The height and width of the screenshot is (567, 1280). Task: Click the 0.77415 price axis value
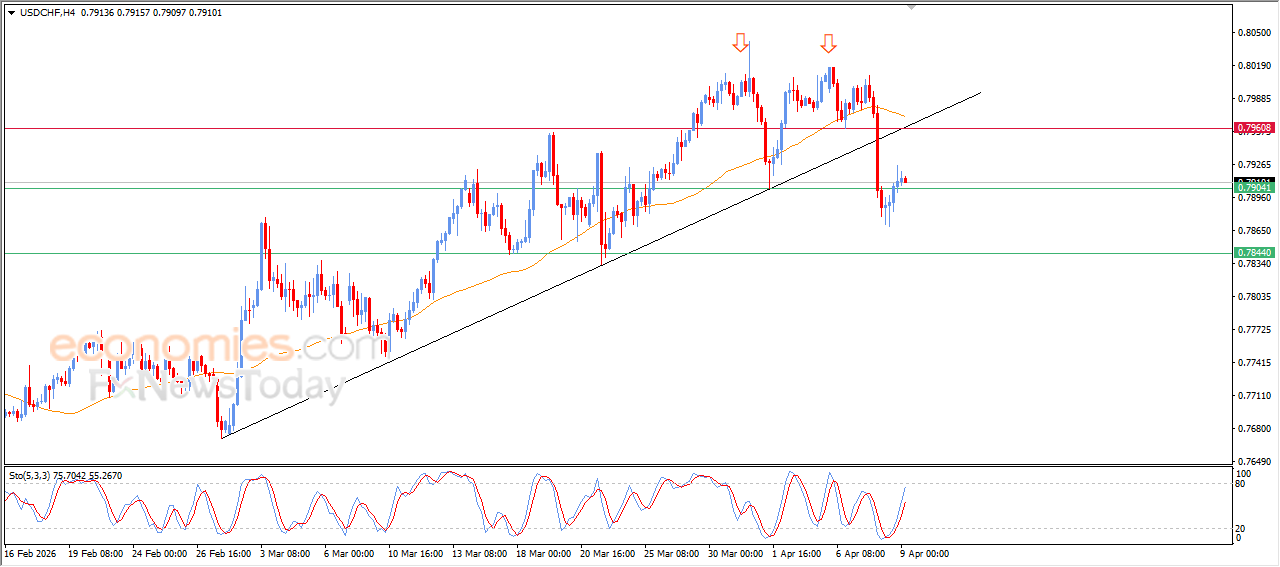coord(1256,363)
